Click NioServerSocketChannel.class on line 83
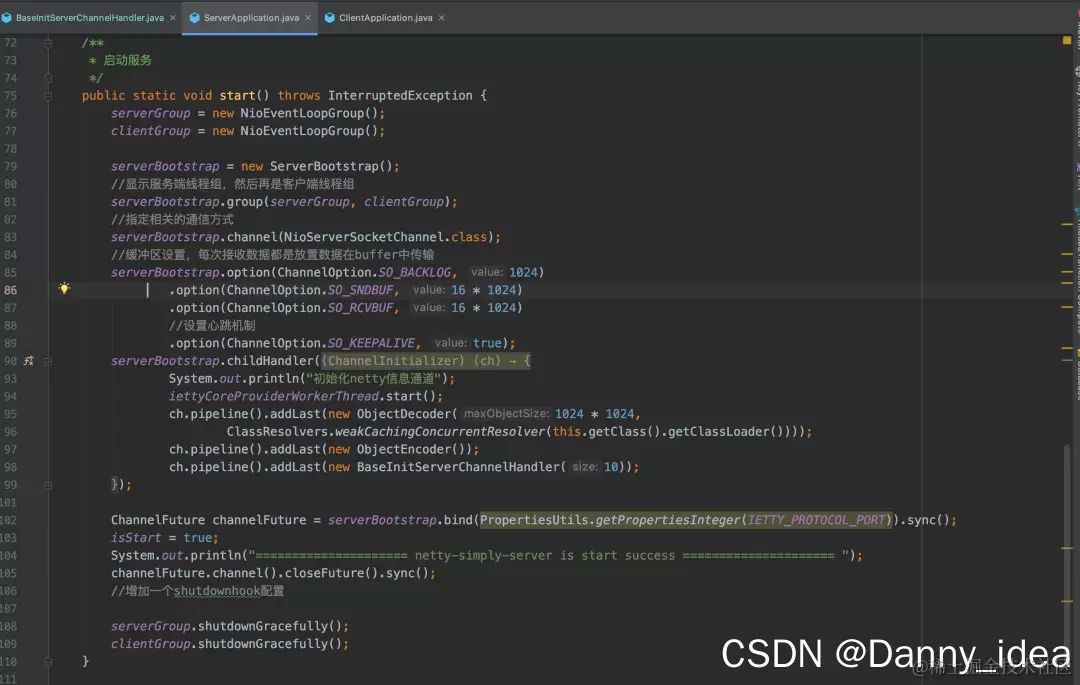The width and height of the screenshot is (1080, 685). pyautogui.click(x=386, y=237)
